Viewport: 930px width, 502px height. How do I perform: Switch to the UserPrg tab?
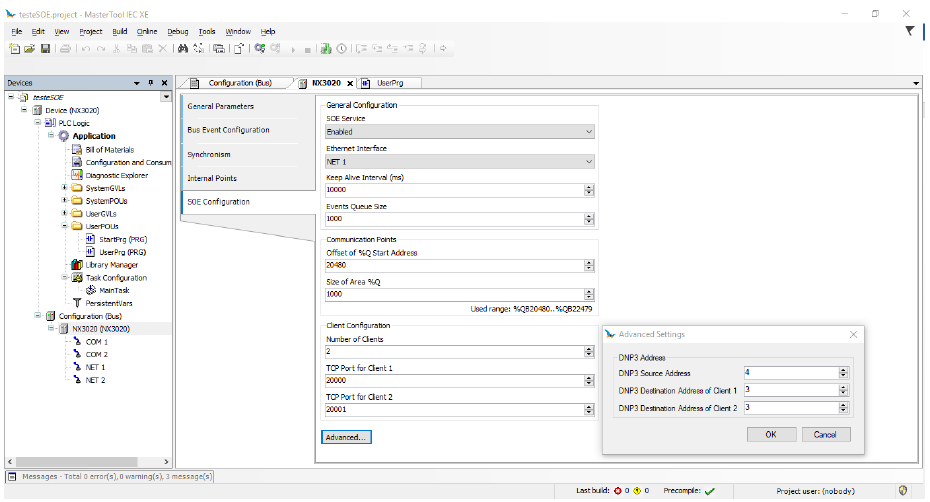(390, 83)
